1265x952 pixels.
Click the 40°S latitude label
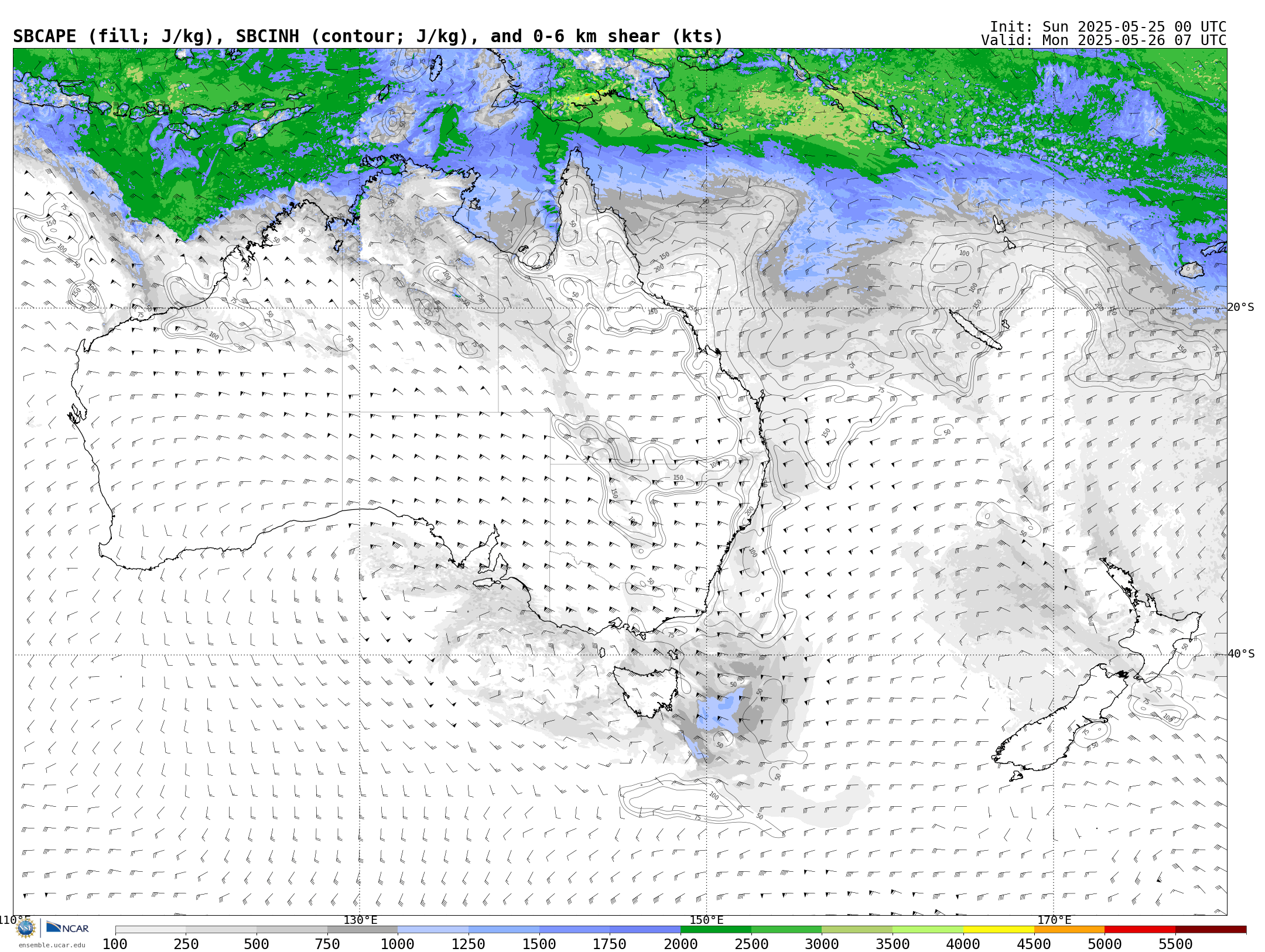pos(1241,654)
